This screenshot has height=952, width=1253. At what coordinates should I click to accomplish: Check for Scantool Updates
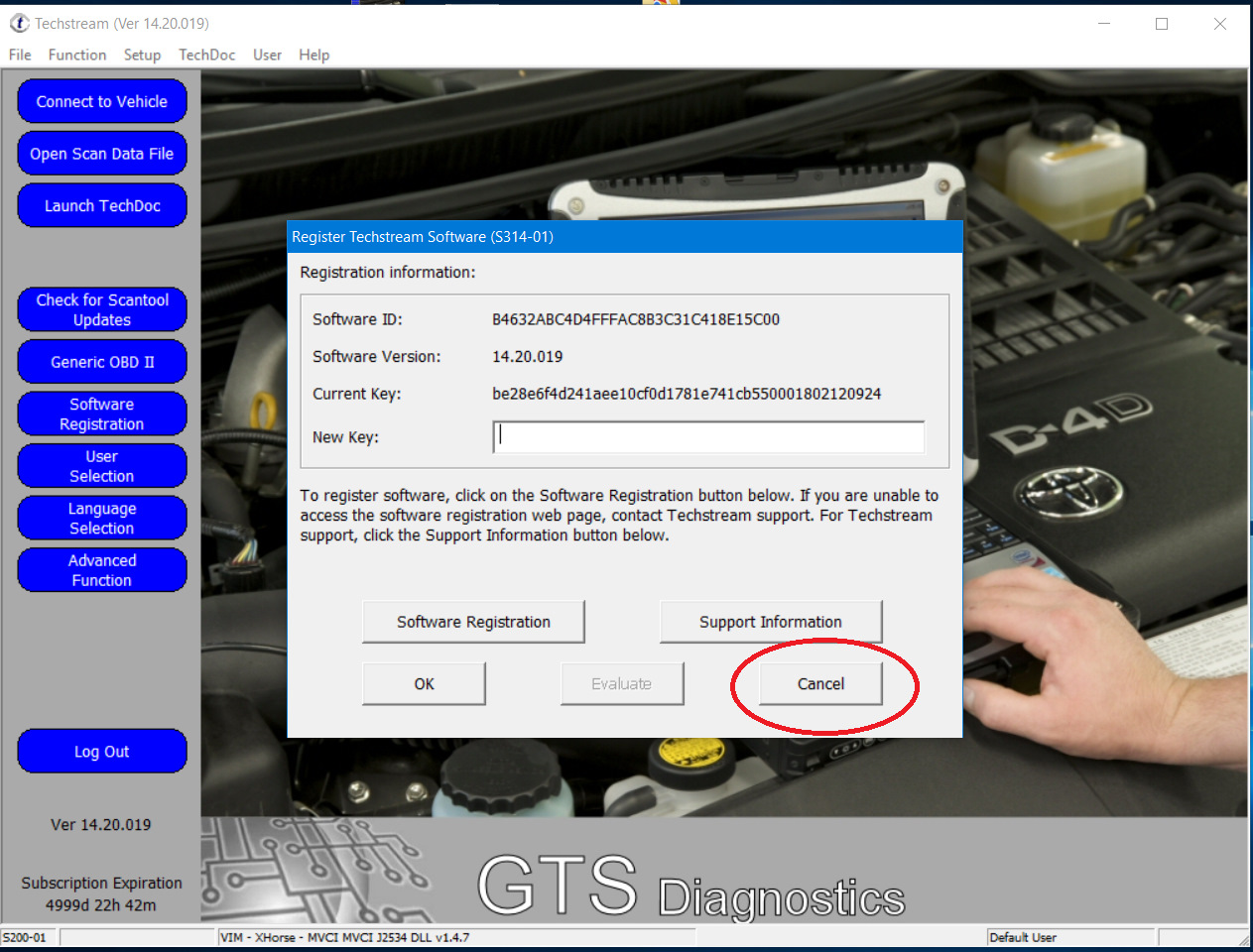102,309
